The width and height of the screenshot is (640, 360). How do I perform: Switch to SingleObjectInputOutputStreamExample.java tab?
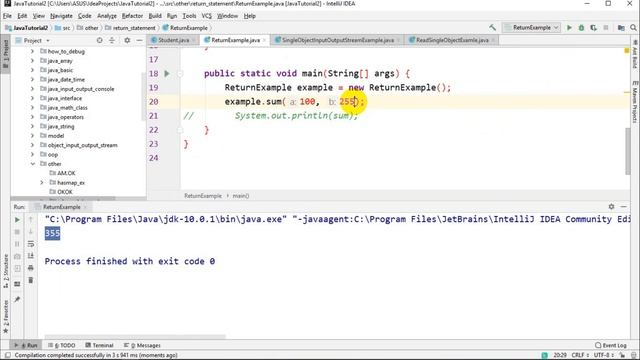point(338,40)
